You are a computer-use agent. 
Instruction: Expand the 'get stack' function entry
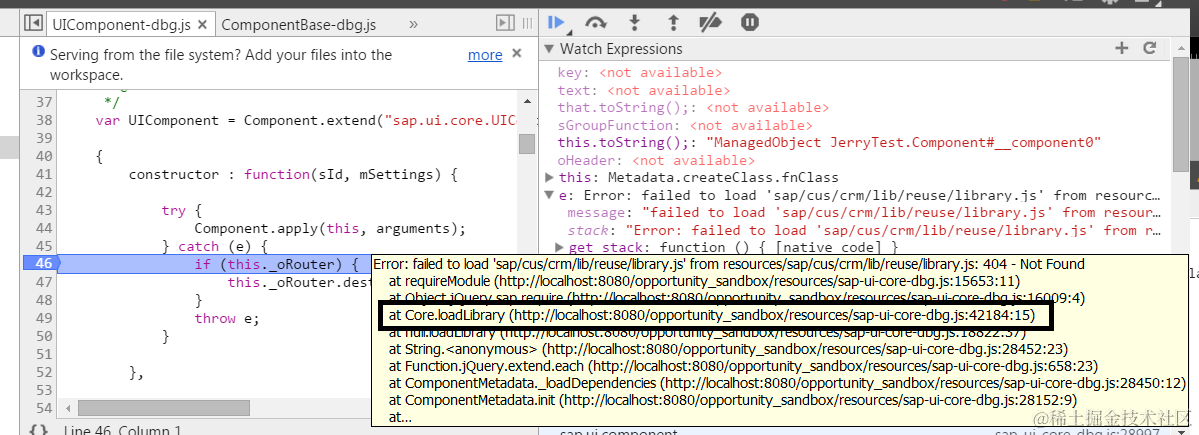click(559, 247)
